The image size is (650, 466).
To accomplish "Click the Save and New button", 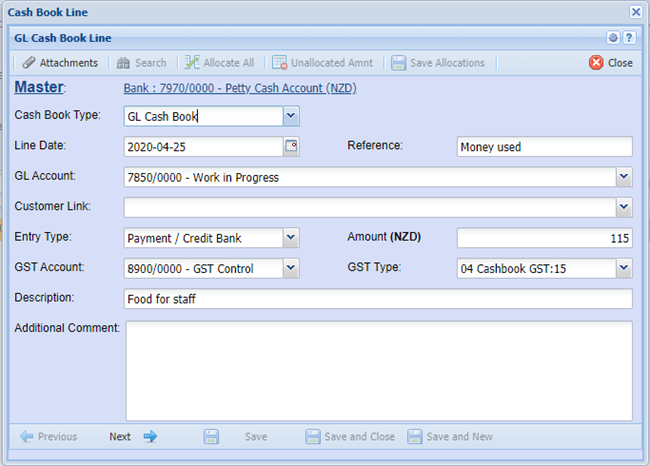I will click(450, 437).
